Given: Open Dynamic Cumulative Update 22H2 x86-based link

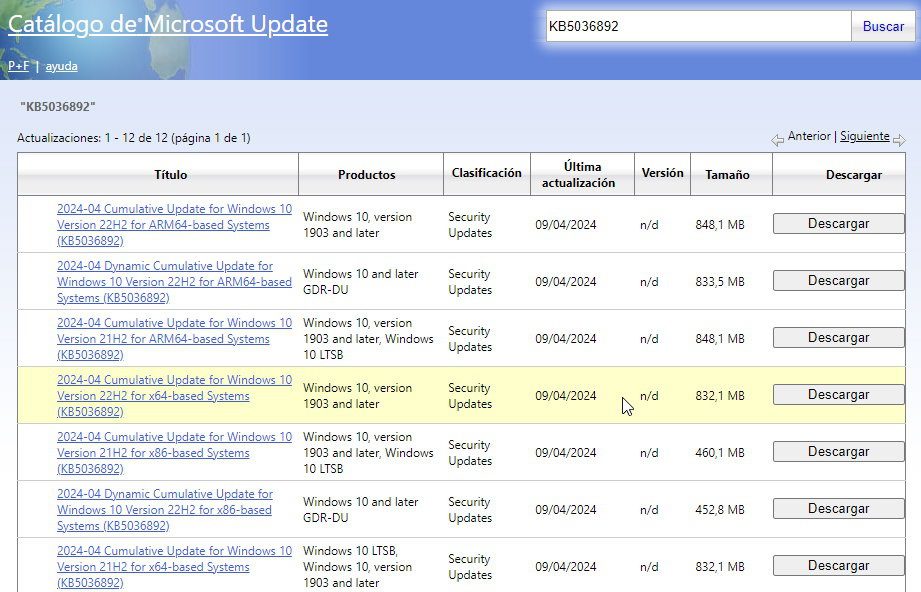Looking at the screenshot, I should pos(165,510).
